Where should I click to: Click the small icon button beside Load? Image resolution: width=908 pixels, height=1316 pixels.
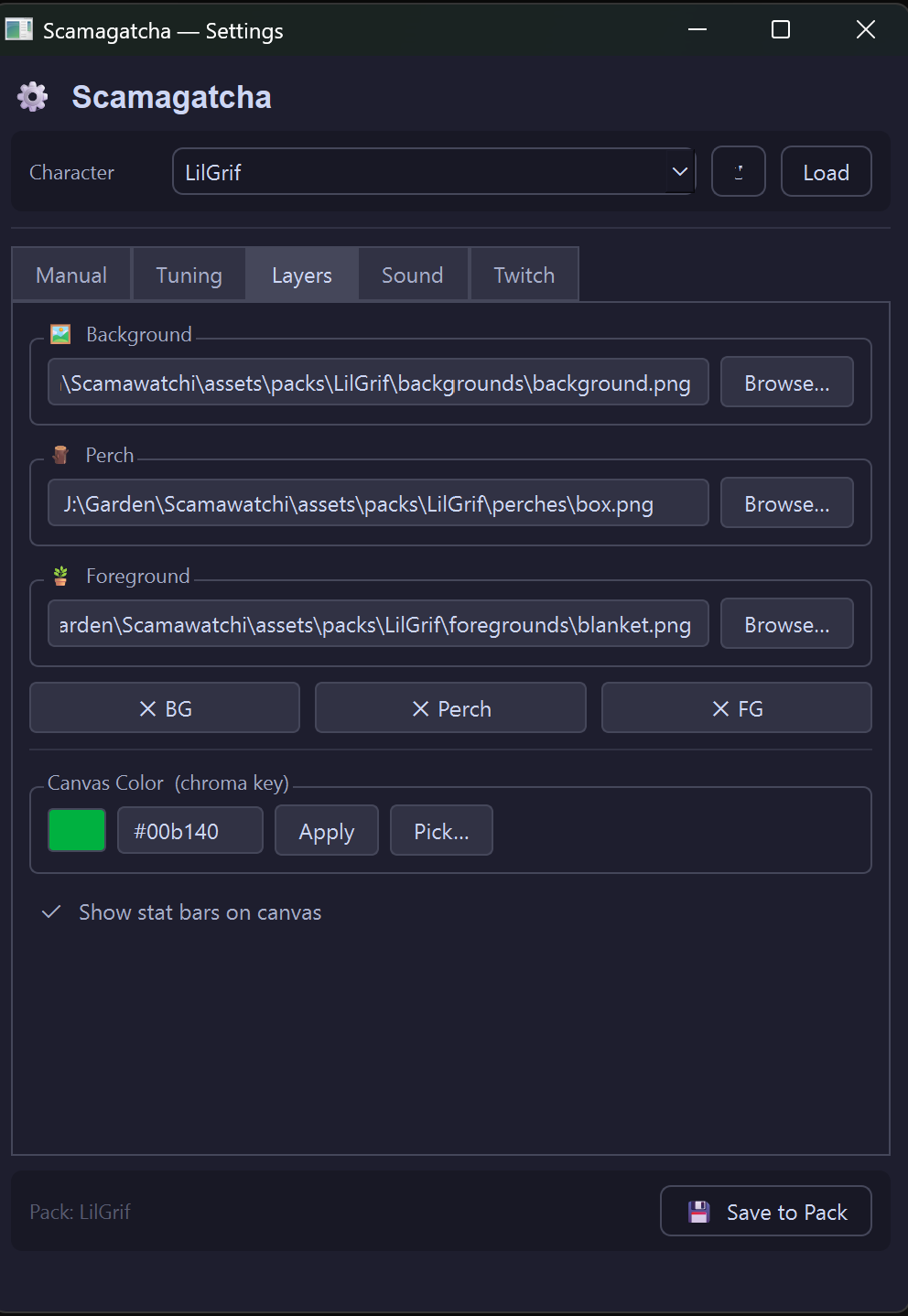coord(738,172)
